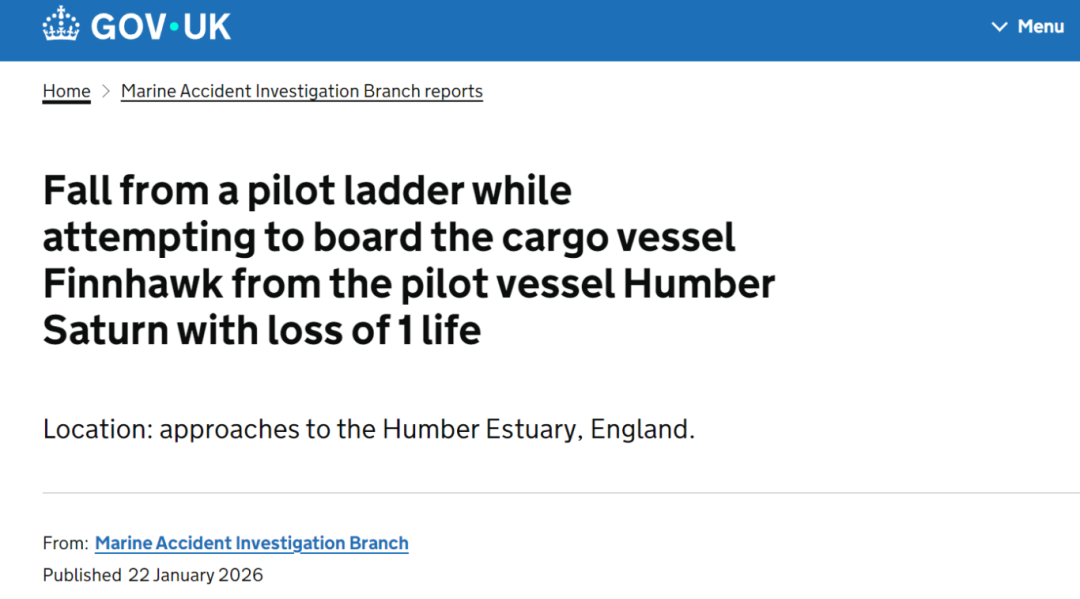Click the 22 January 2026 date
This screenshot has width=1080, height=599.
click(x=195, y=575)
